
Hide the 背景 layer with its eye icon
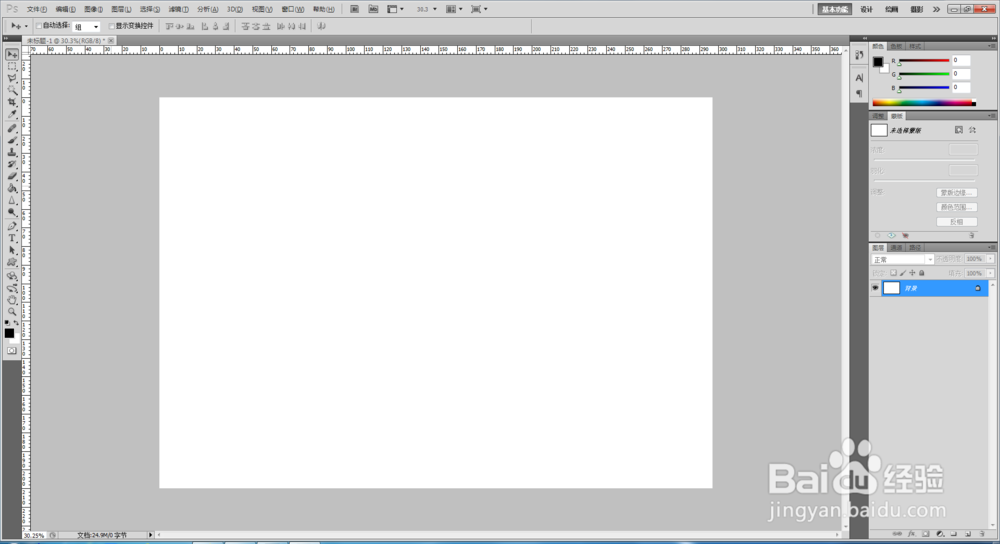click(875, 288)
